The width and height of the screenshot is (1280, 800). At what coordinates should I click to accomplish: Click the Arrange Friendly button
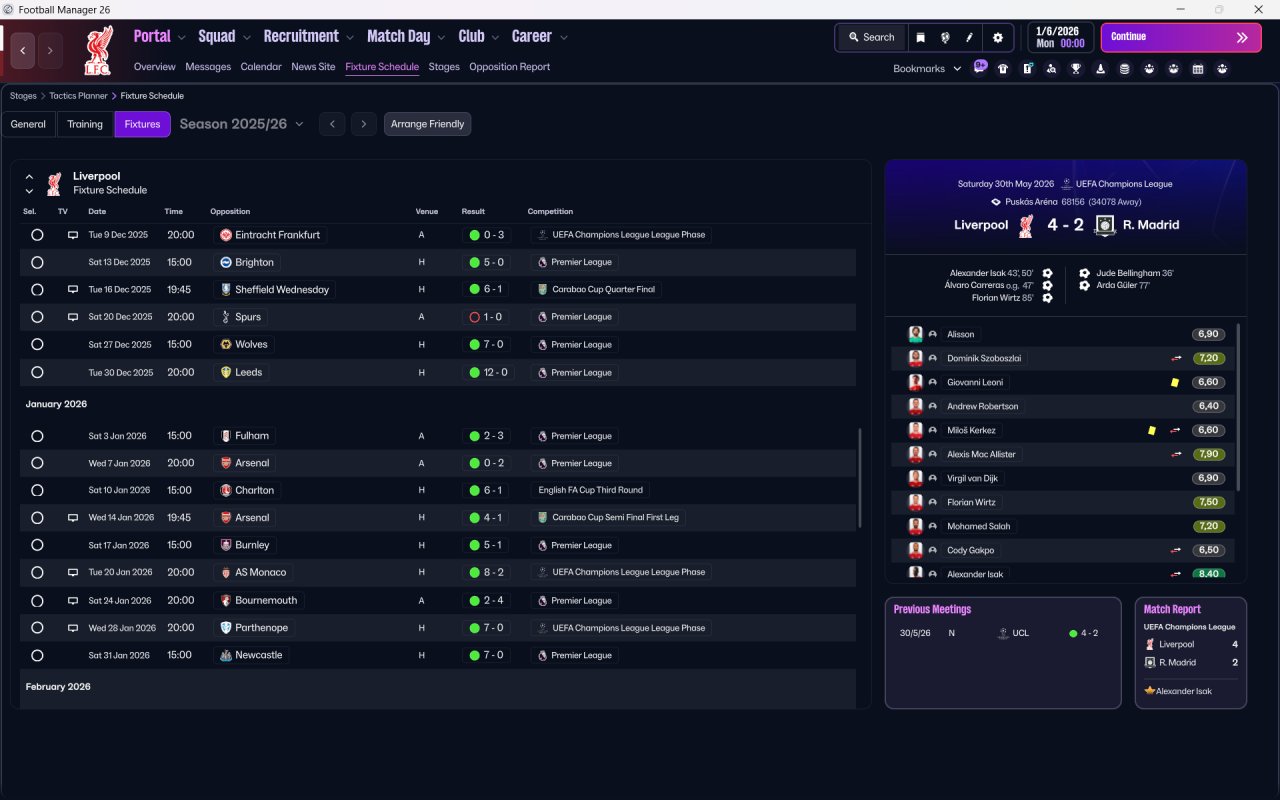(x=427, y=124)
